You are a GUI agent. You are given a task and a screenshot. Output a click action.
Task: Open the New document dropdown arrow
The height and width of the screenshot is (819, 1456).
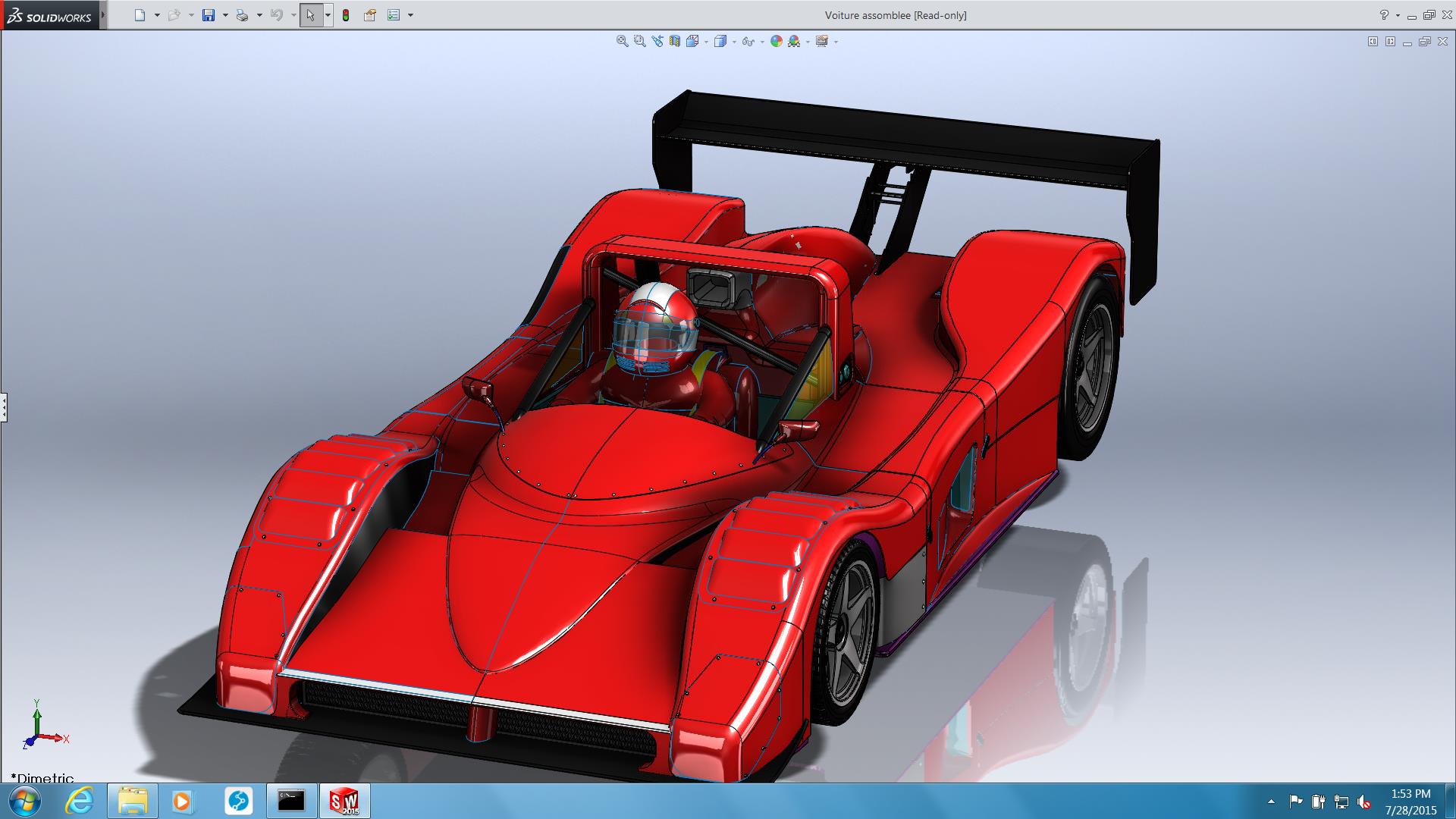tap(157, 15)
